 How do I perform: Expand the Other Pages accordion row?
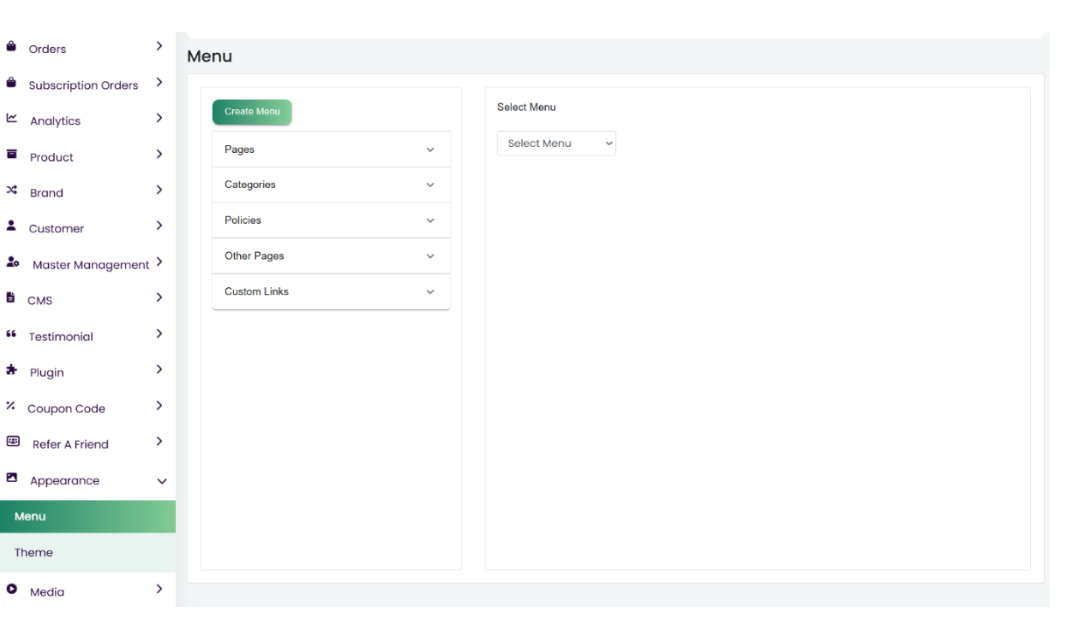(x=331, y=256)
